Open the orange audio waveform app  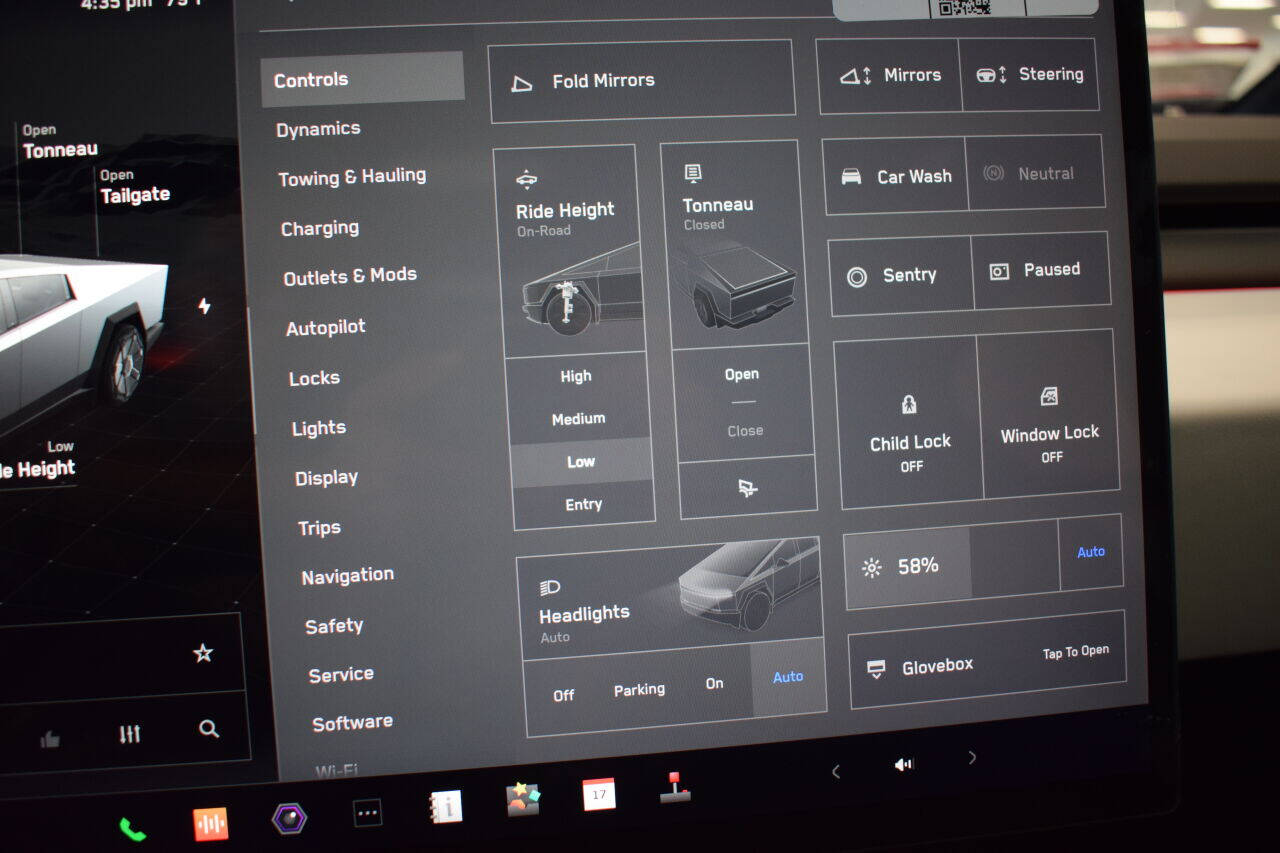(211, 824)
